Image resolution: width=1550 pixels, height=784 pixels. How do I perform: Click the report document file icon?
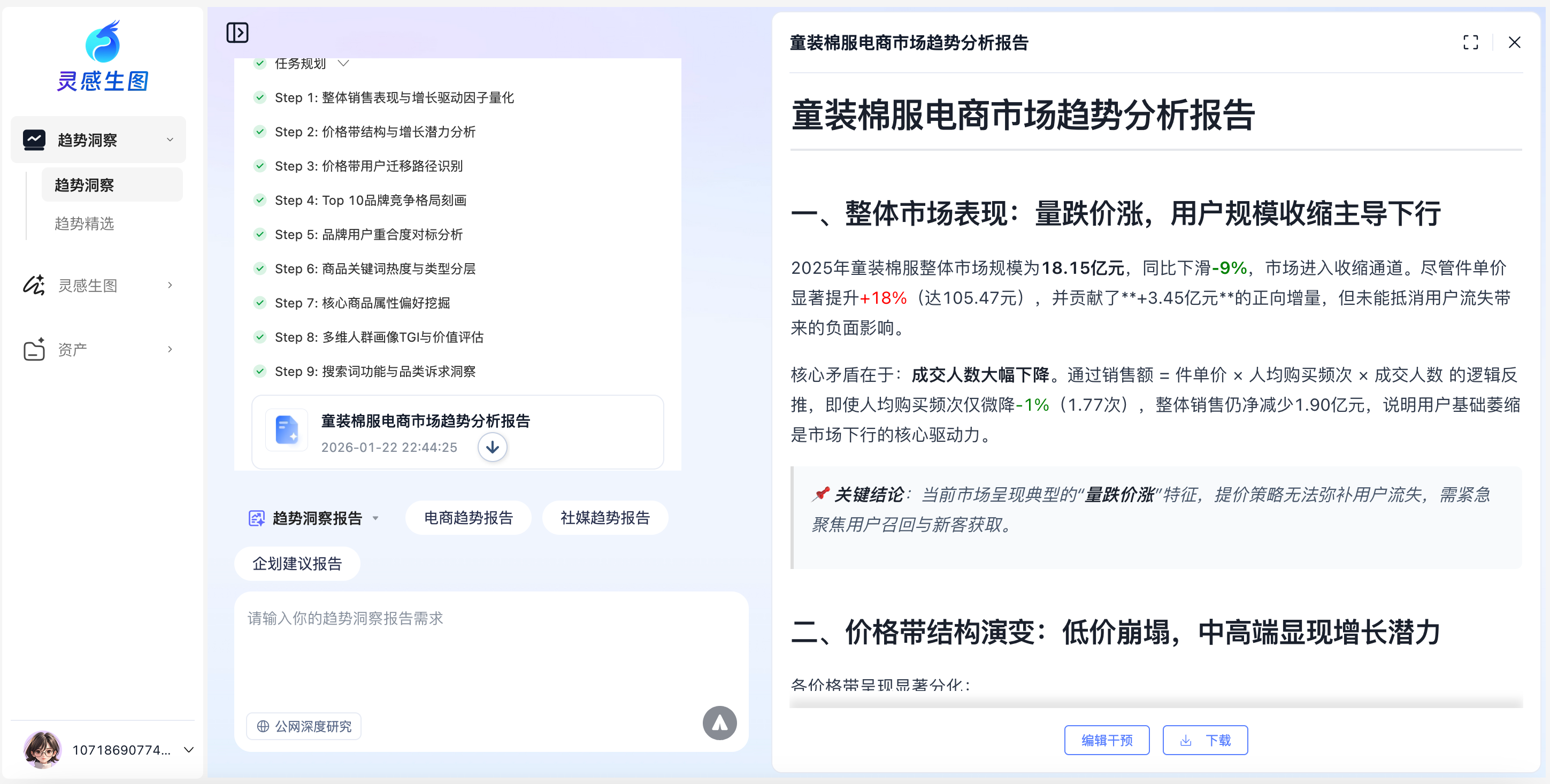click(x=287, y=430)
